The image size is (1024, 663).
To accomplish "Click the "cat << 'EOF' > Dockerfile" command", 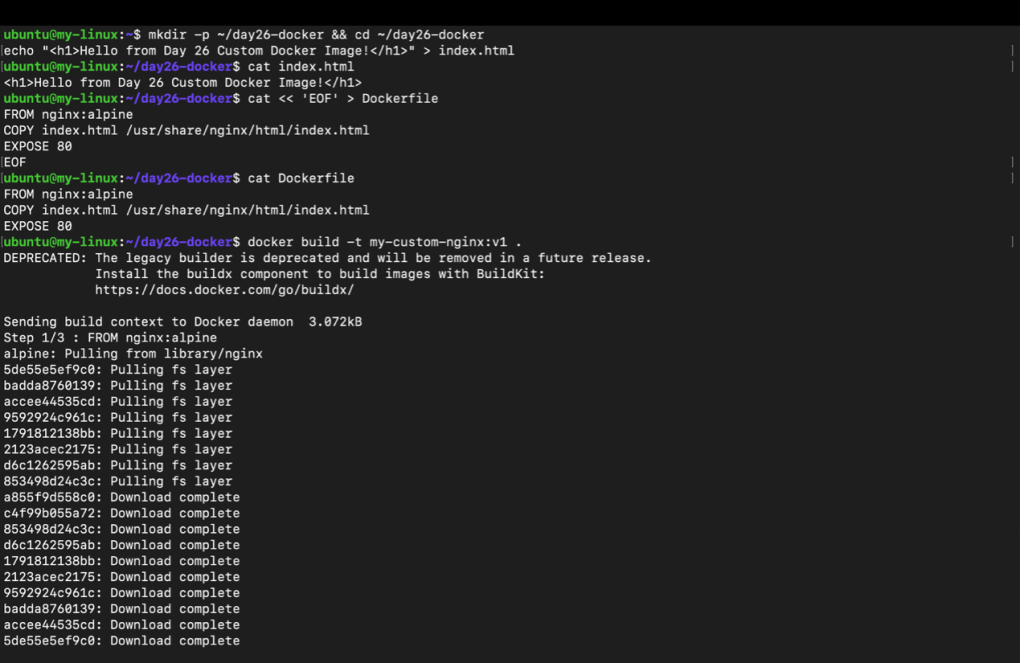I will click(x=343, y=99).
